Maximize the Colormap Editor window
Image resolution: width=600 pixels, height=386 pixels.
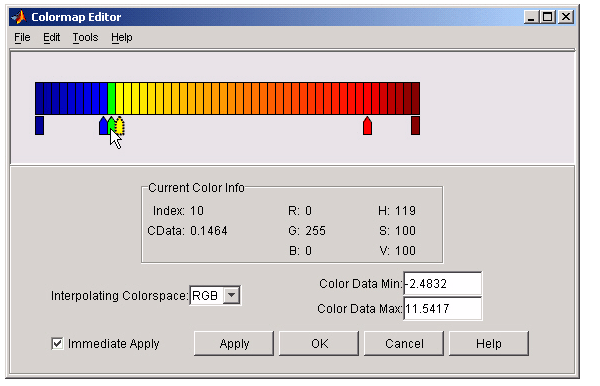click(x=548, y=17)
